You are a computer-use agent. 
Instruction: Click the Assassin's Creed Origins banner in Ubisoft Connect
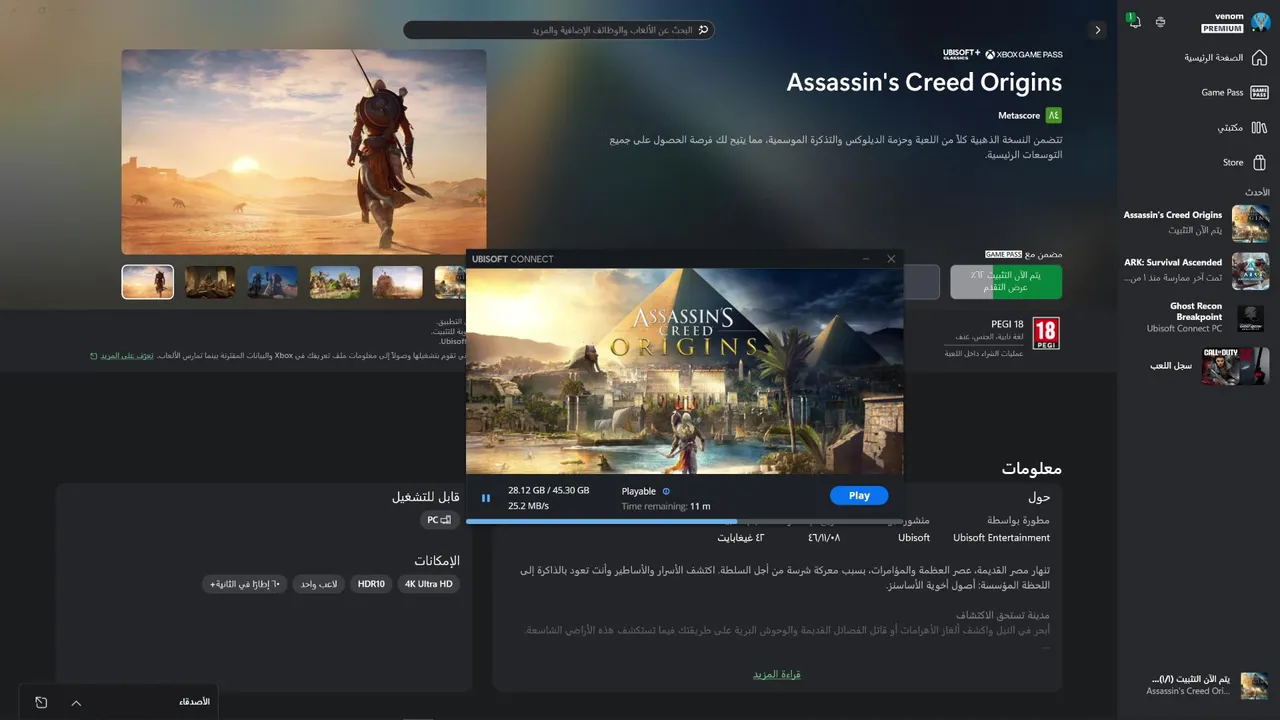point(684,371)
